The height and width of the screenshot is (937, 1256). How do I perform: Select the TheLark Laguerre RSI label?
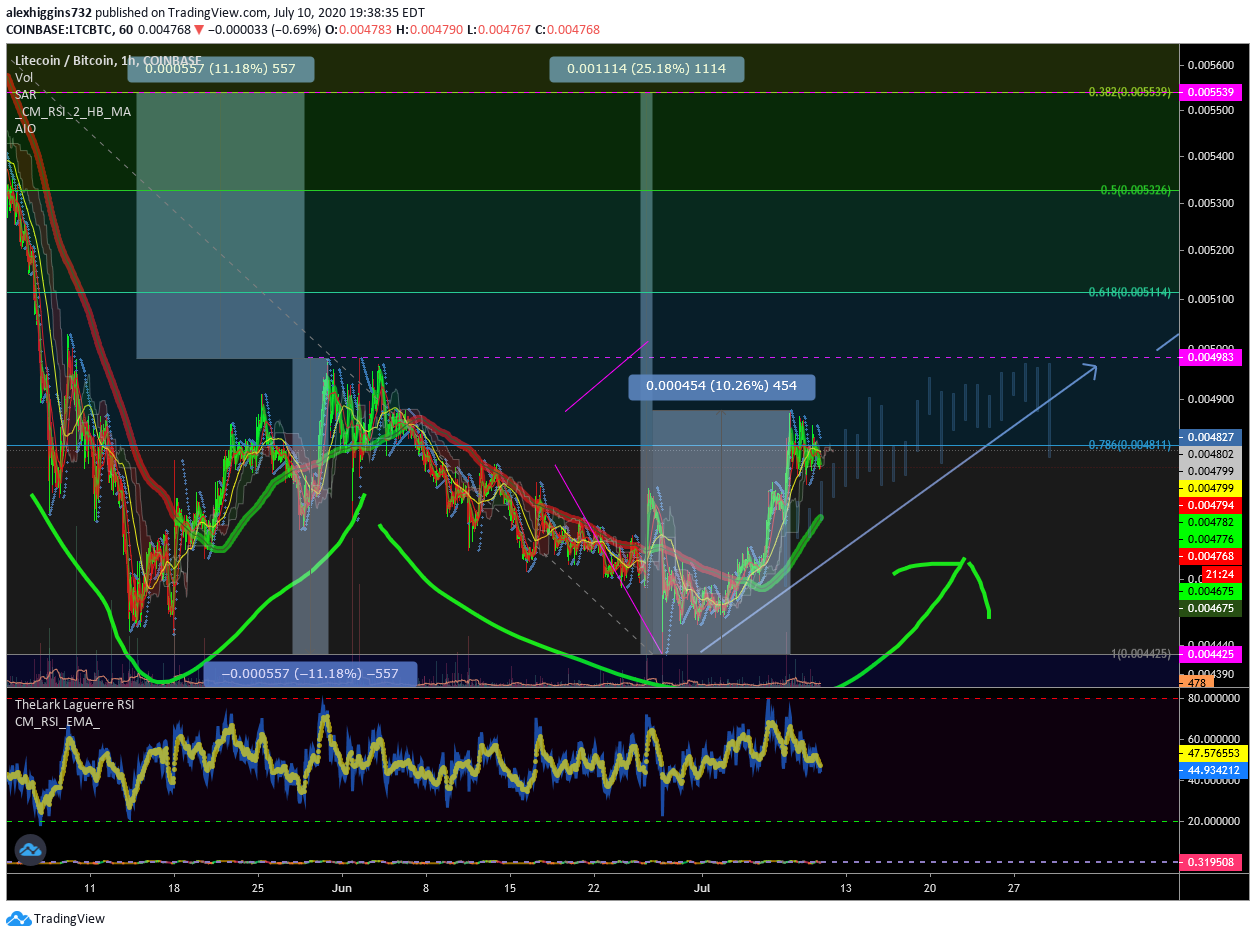tap(75, 704)
